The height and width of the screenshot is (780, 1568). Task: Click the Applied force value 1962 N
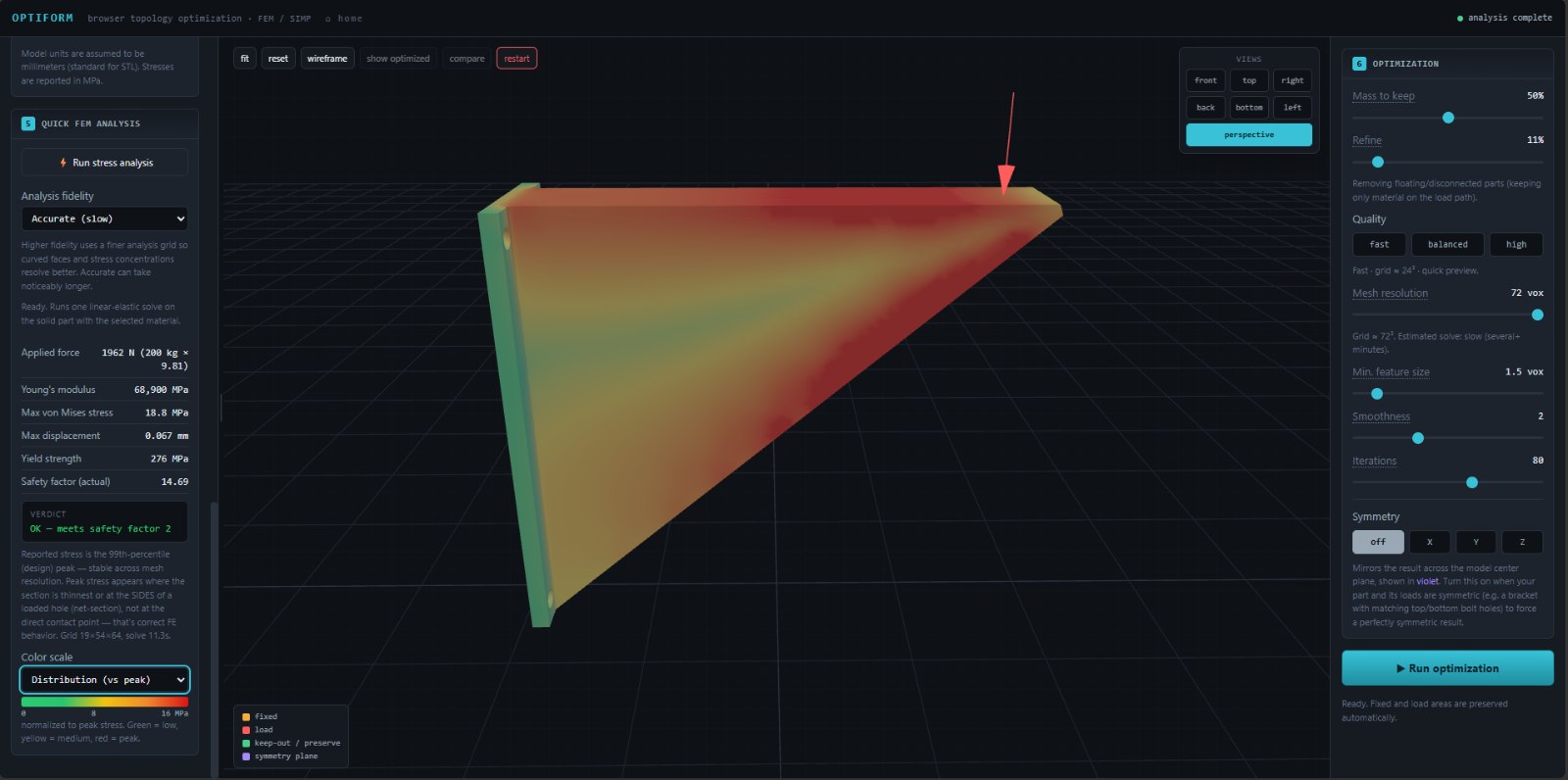(x=145, y=359)
